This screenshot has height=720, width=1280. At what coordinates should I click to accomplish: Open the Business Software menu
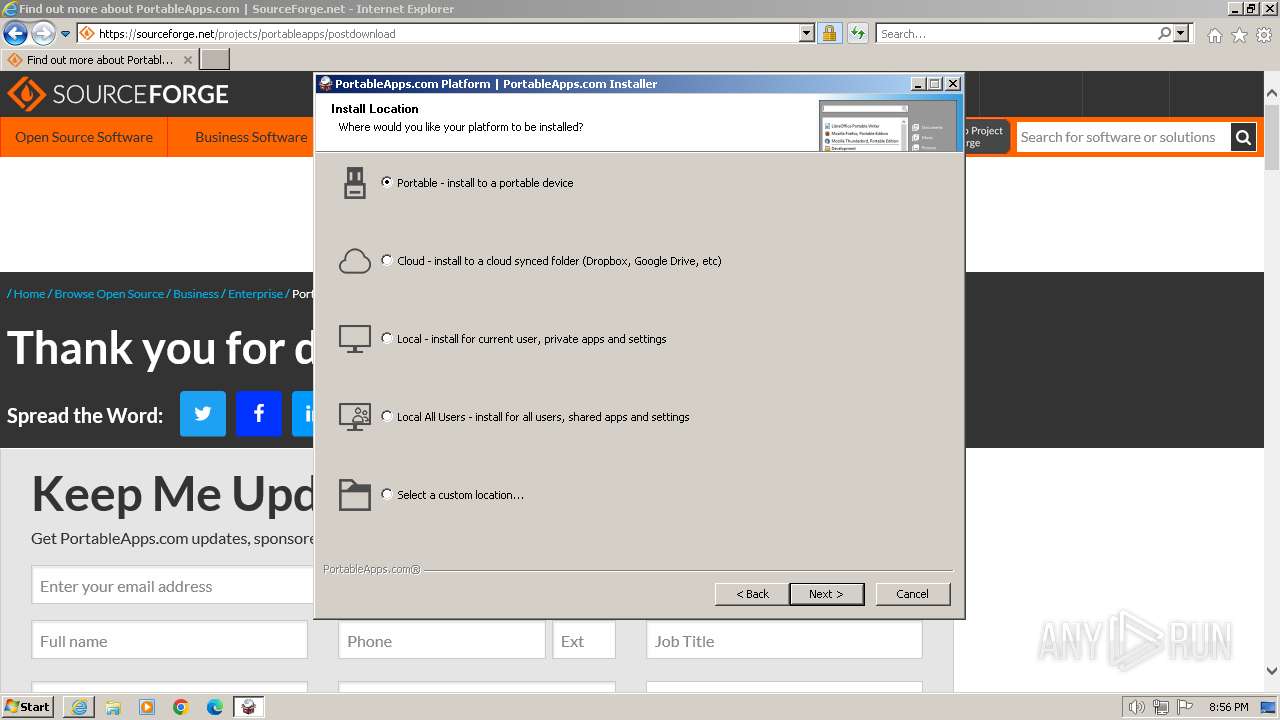point(251,137)
